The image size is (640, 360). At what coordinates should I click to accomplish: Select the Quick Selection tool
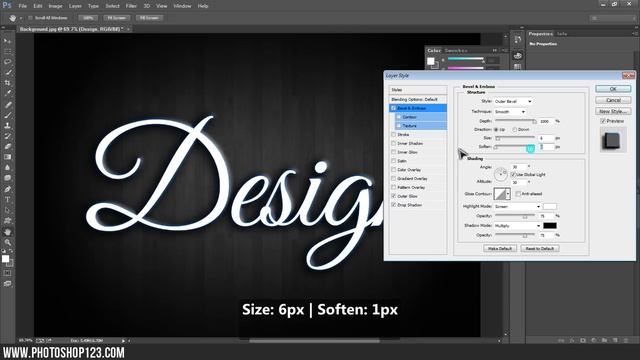(7, 73)
